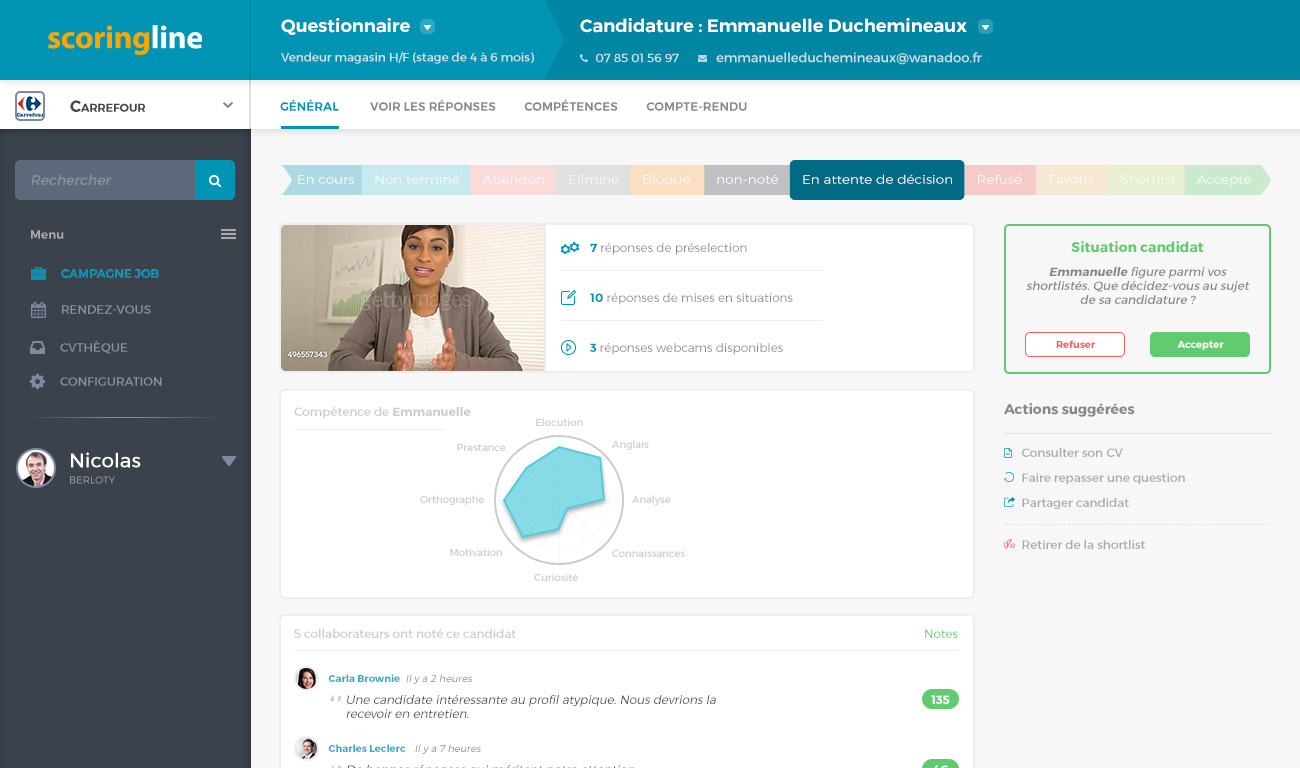Viewport: 1300px width, 768px height.
Task: Click the edit icon for mises en situations
Action: point(569,297)
